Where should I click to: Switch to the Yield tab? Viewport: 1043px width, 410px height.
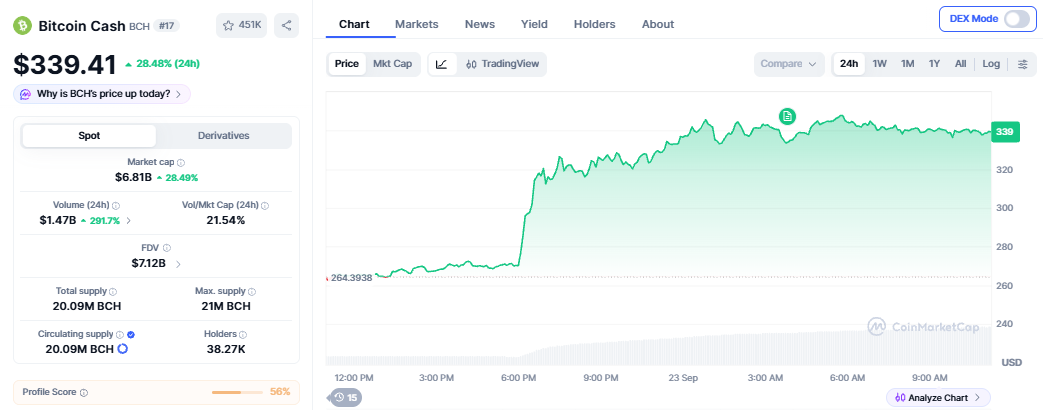pyautogui.click(x=534, y=24)
